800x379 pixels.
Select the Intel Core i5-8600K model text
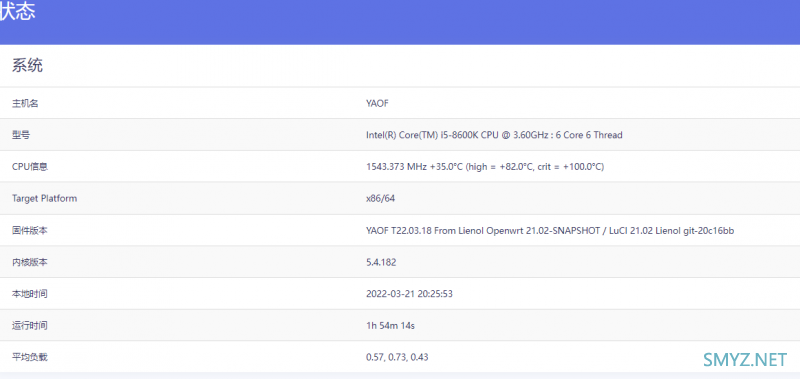pyautogui.click(x=494, y=135)
